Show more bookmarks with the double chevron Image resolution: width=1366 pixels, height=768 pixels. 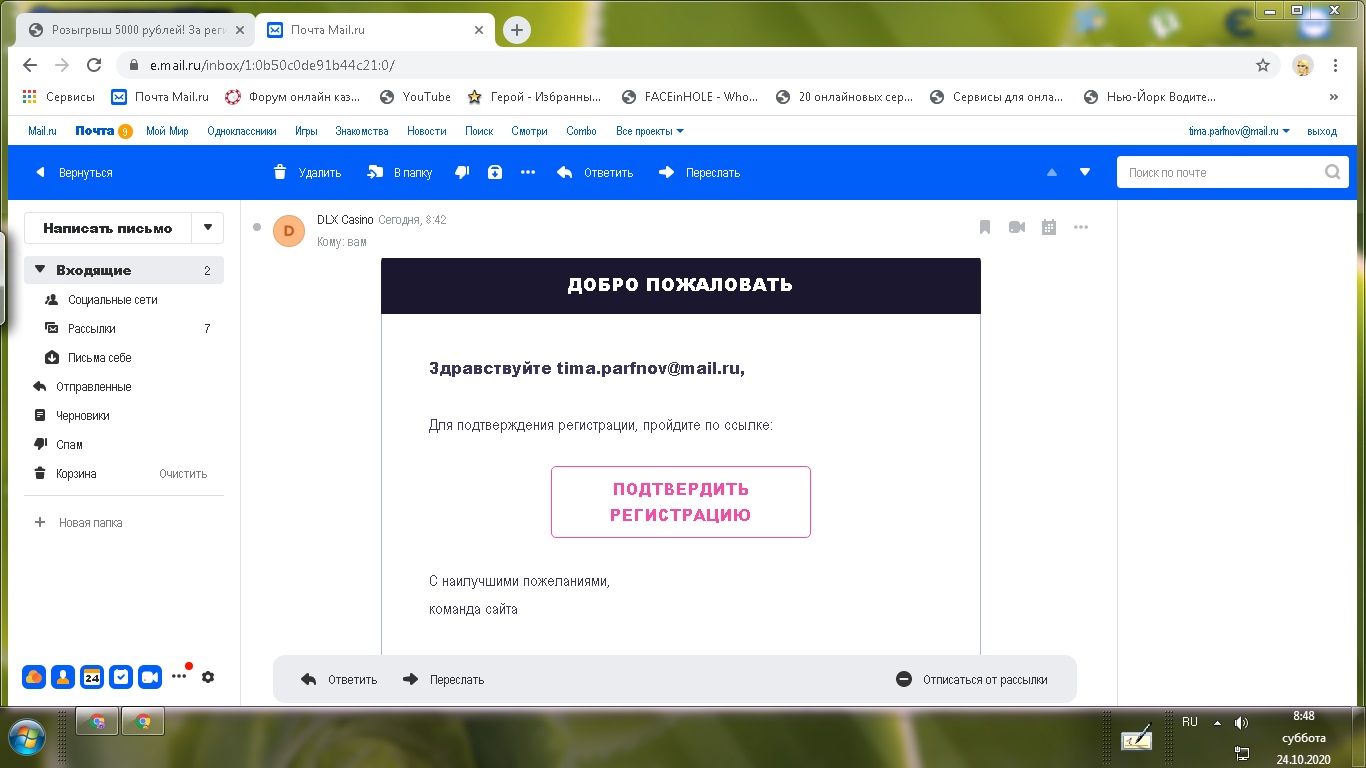[x=1333, y=97]
